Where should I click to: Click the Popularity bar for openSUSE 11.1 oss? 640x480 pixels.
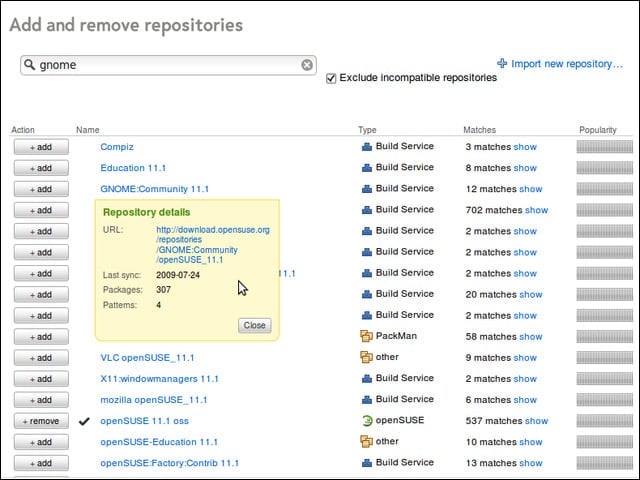[x=604, y=421]
